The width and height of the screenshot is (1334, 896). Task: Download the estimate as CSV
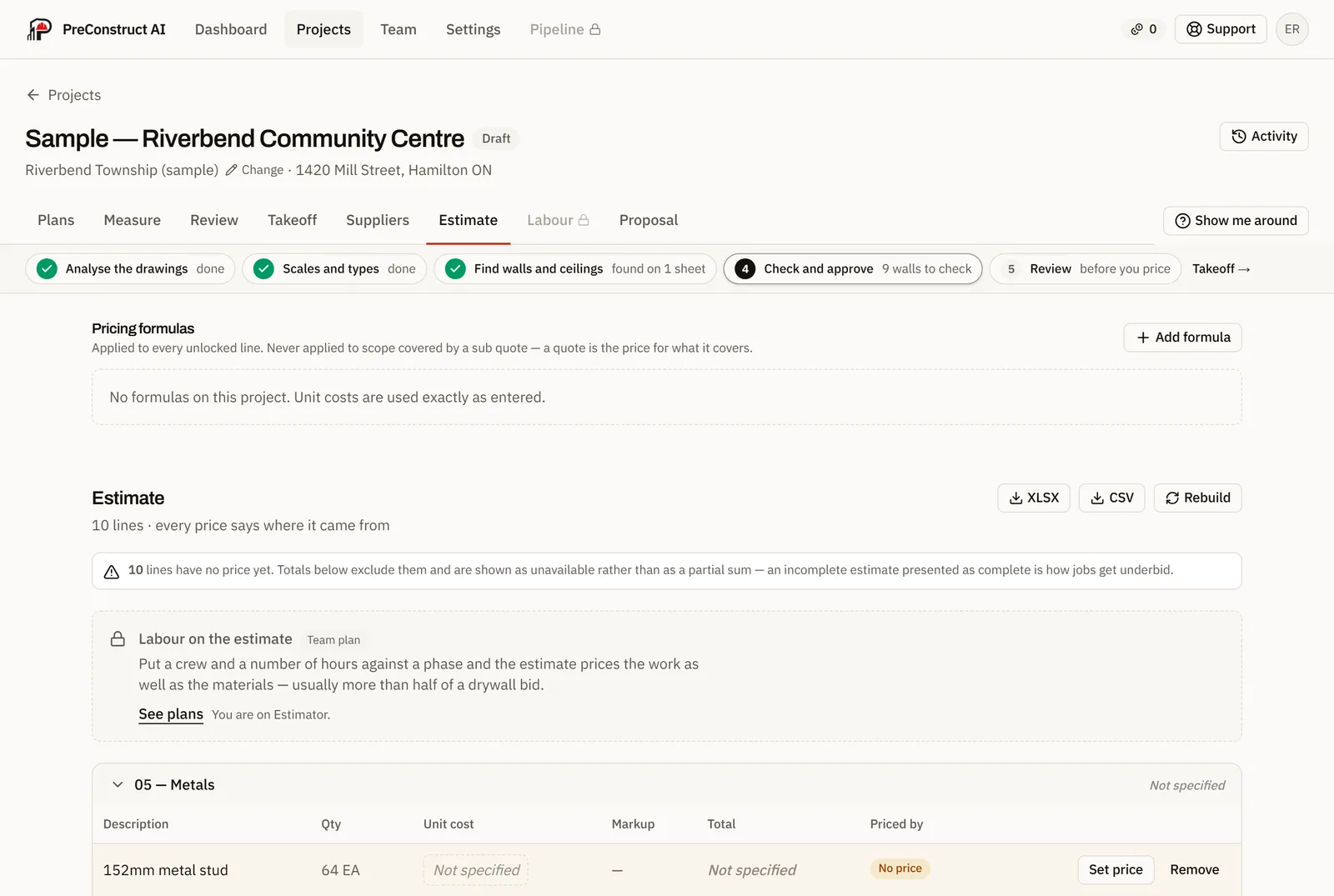pyautogui.click(x=1112, y=498)
